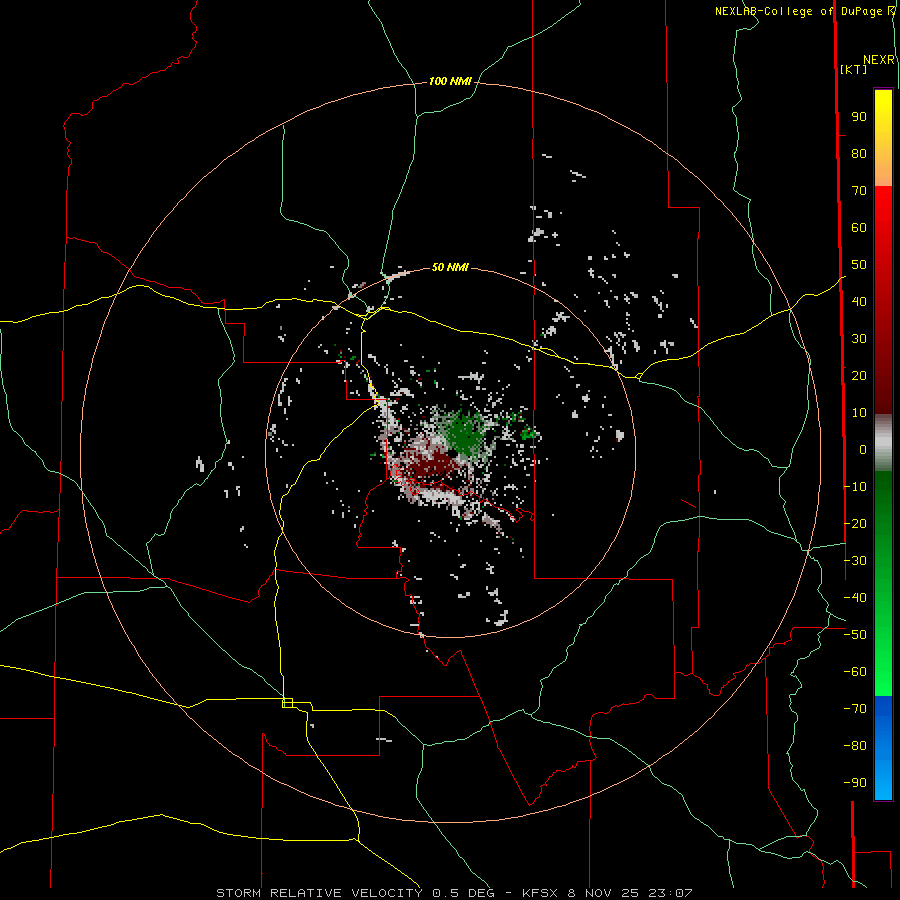900x900 pixels.
Task: Click the 40 value on velocity scale
Action: pyautogui.click(x=859, y=302)
